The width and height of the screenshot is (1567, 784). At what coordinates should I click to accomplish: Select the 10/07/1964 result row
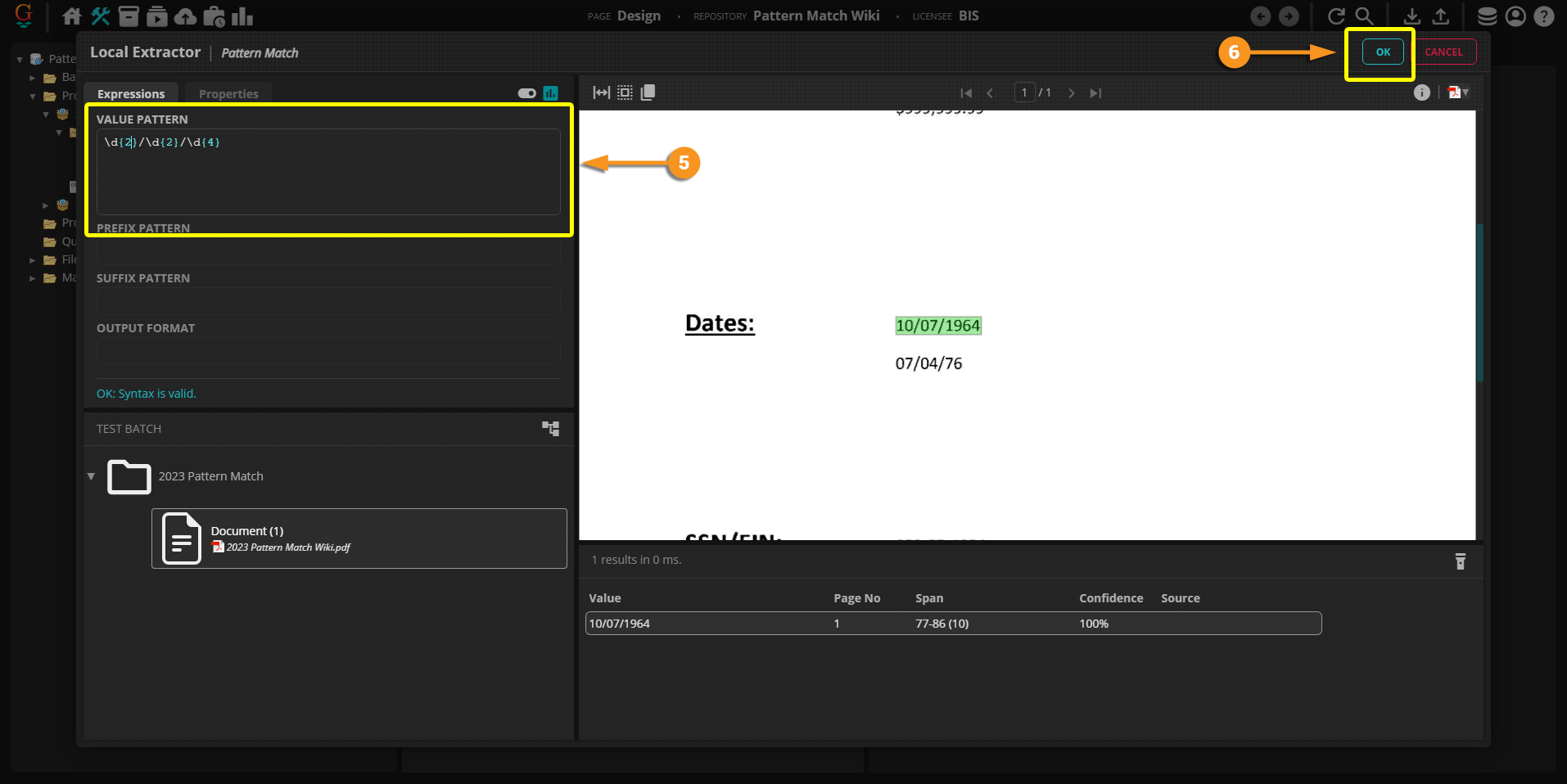pyautogui.click(x=954, y=624)
